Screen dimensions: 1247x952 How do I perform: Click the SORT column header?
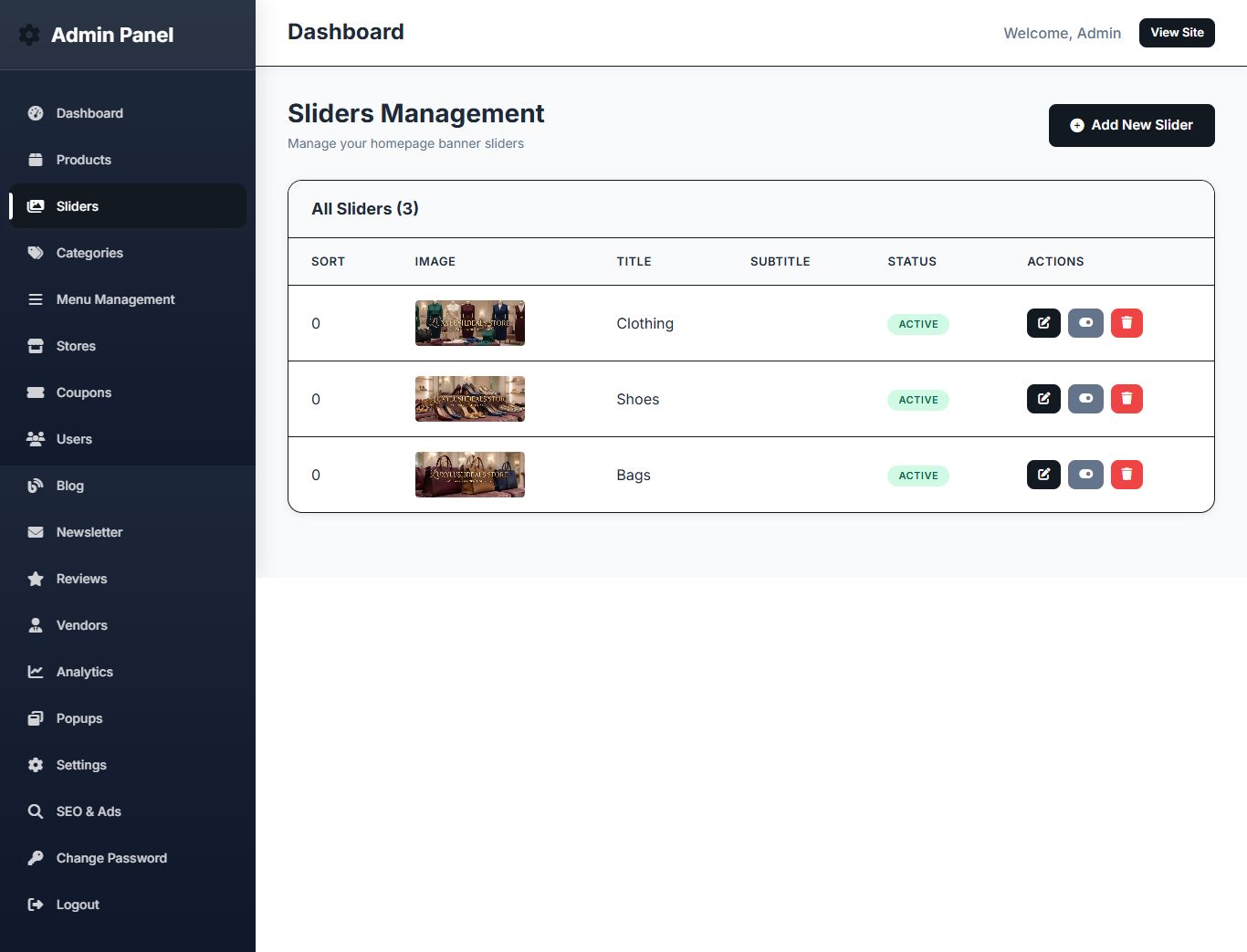click(329, 261)
